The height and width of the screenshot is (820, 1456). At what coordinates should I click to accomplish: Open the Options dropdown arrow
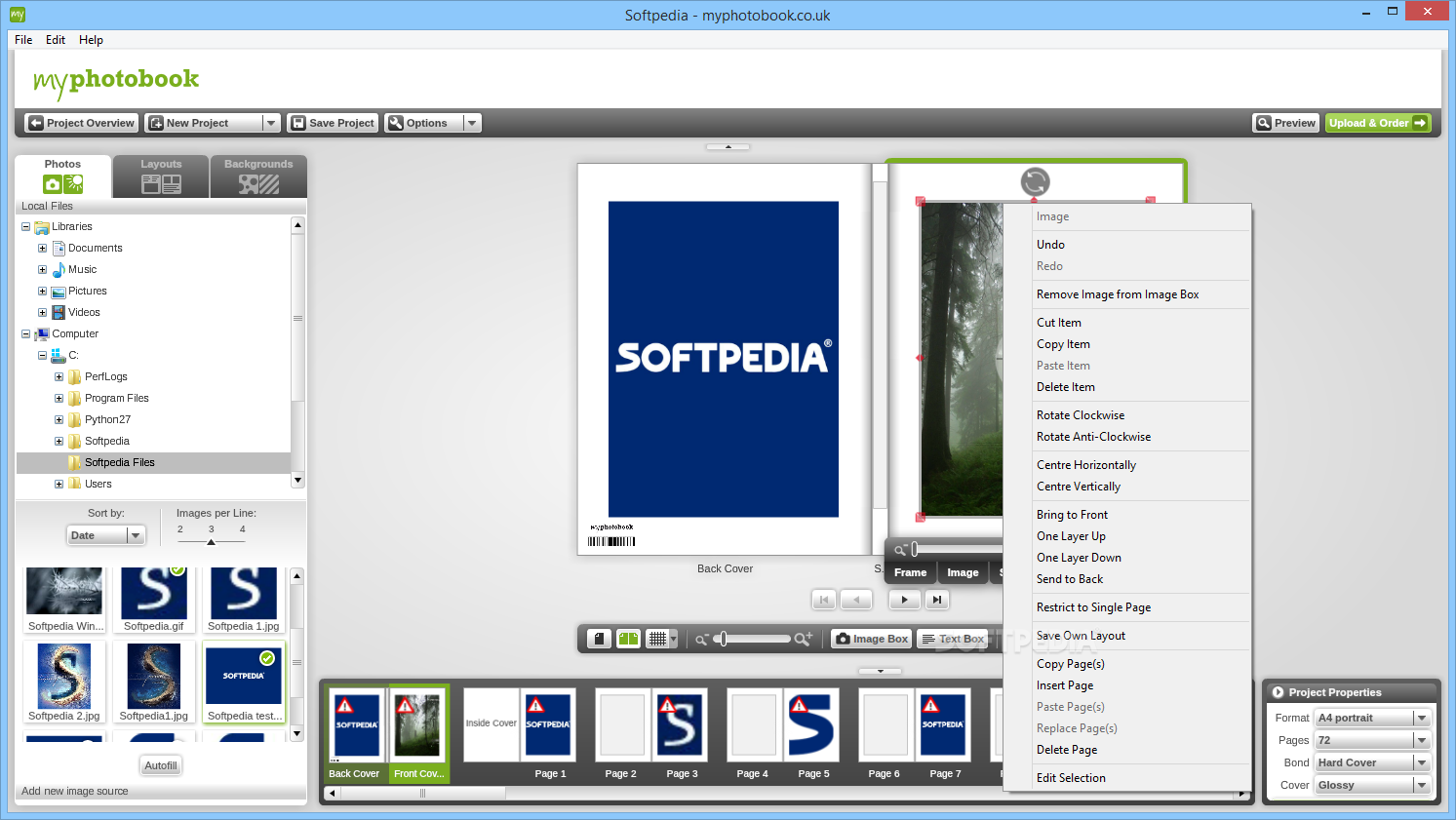point(472,123)
